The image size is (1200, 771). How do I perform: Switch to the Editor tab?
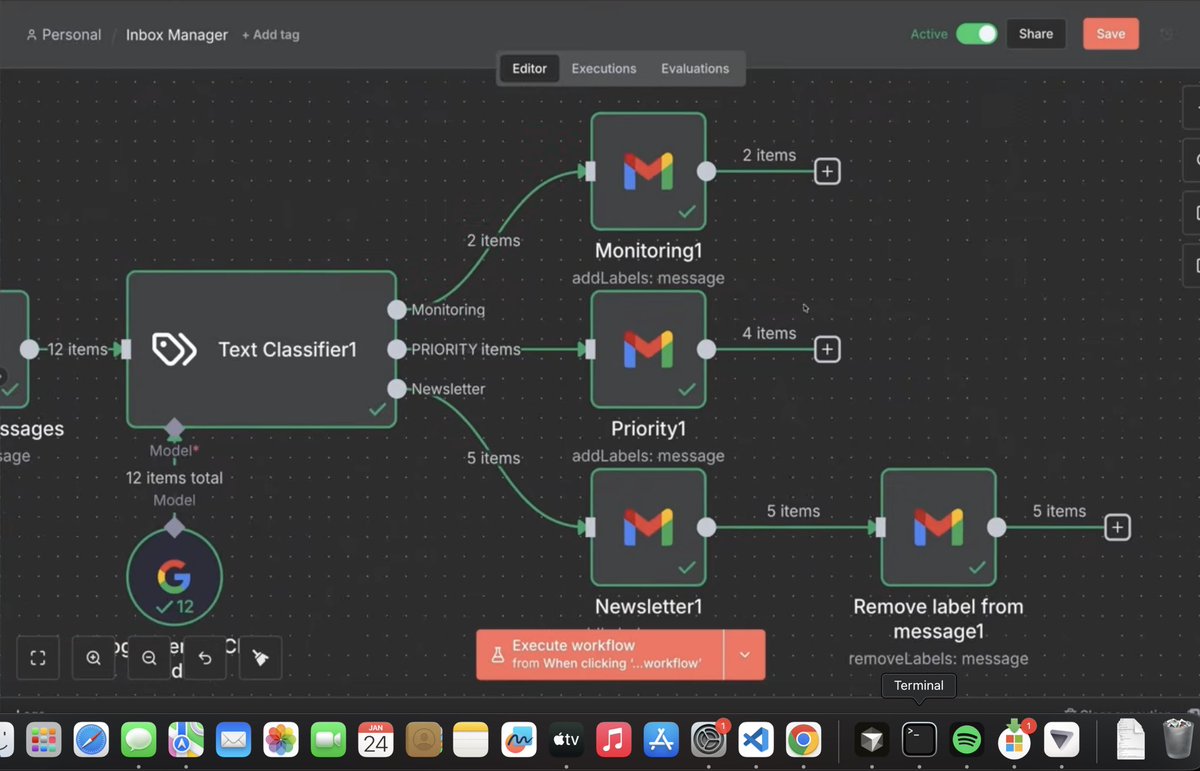tap(529, 69)
